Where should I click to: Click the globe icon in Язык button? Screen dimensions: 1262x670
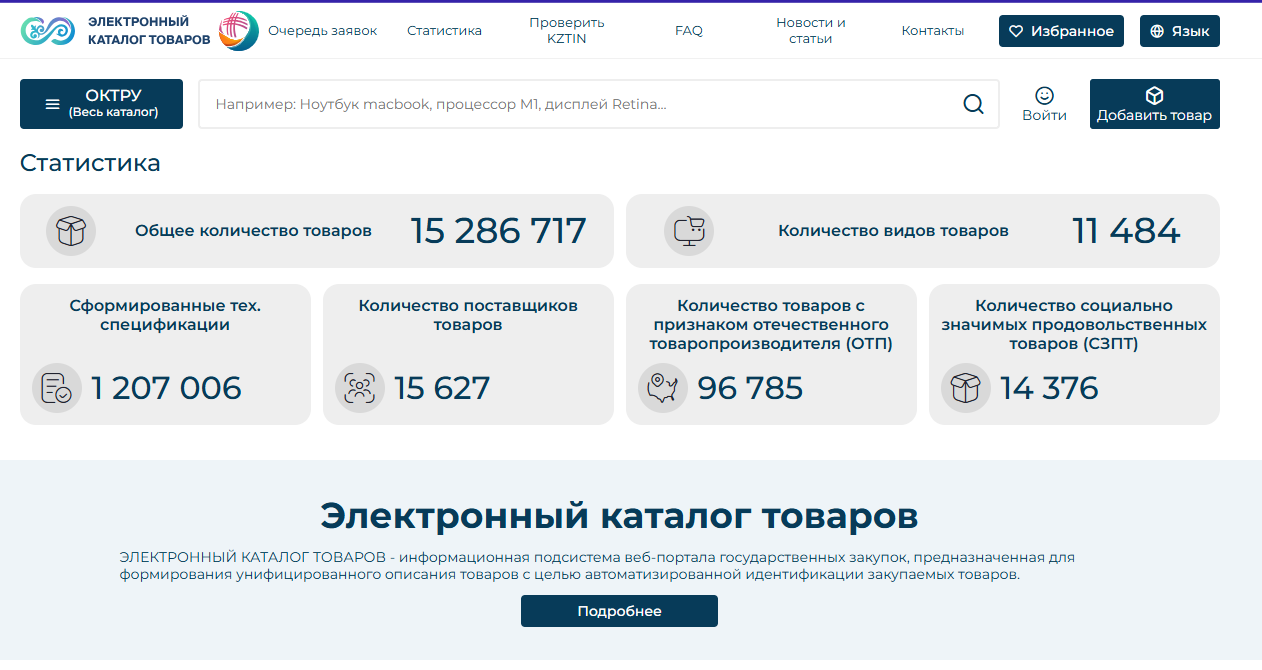[1155, 30]
